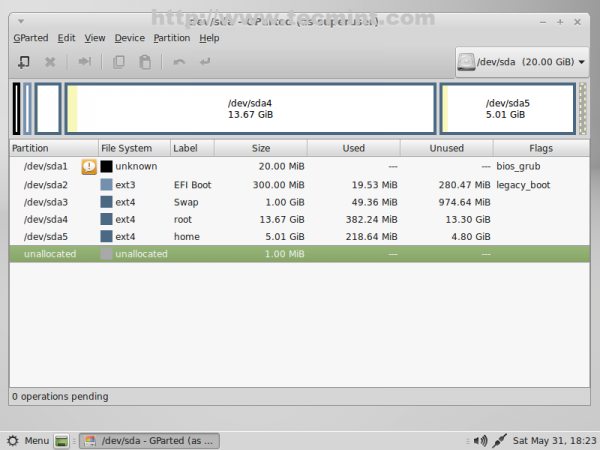Select the black sda1 block in disk map
Screen dimensions: 600x450
pos(16,109)
